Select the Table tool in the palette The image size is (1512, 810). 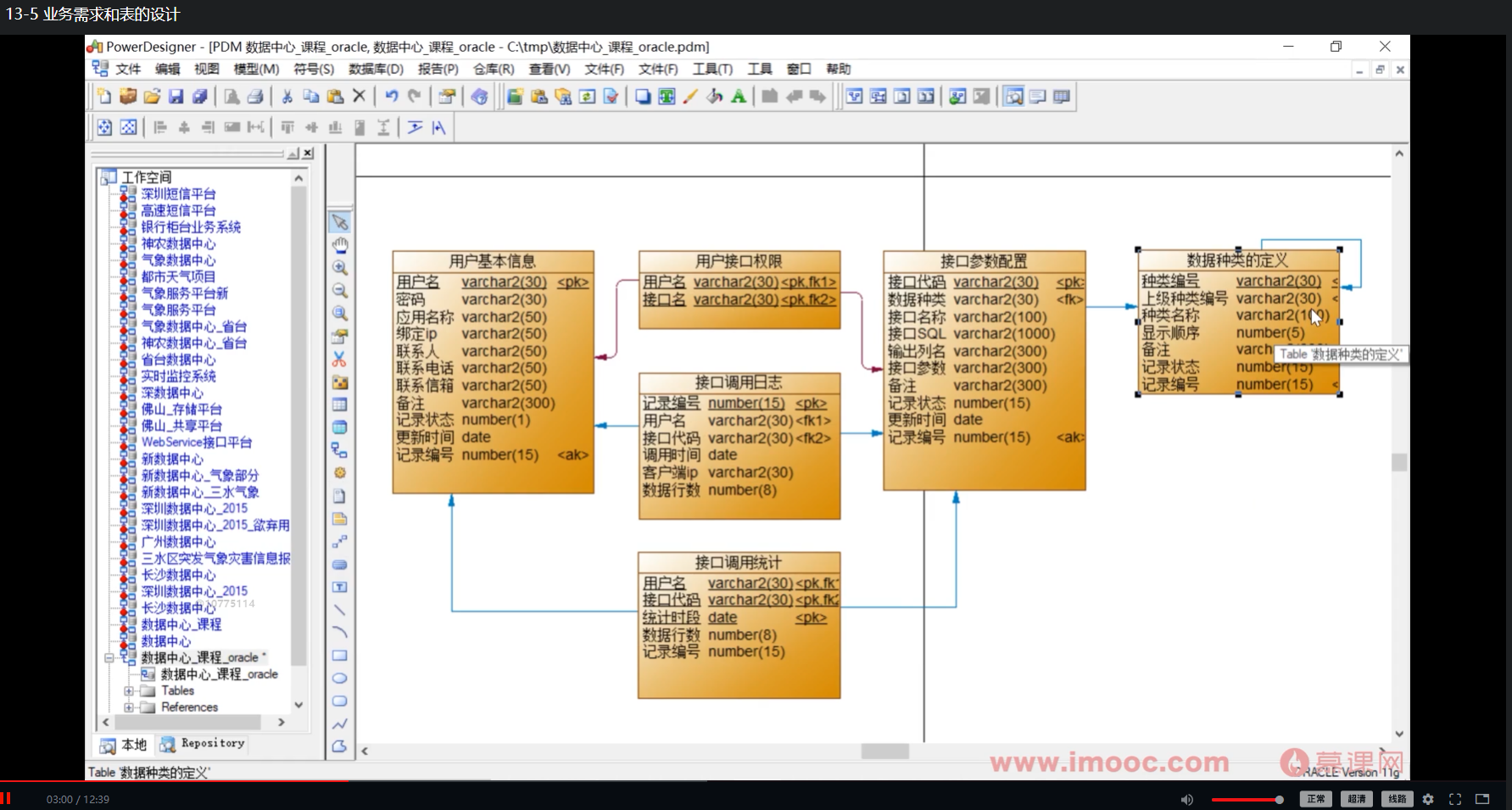coord(339,405)
